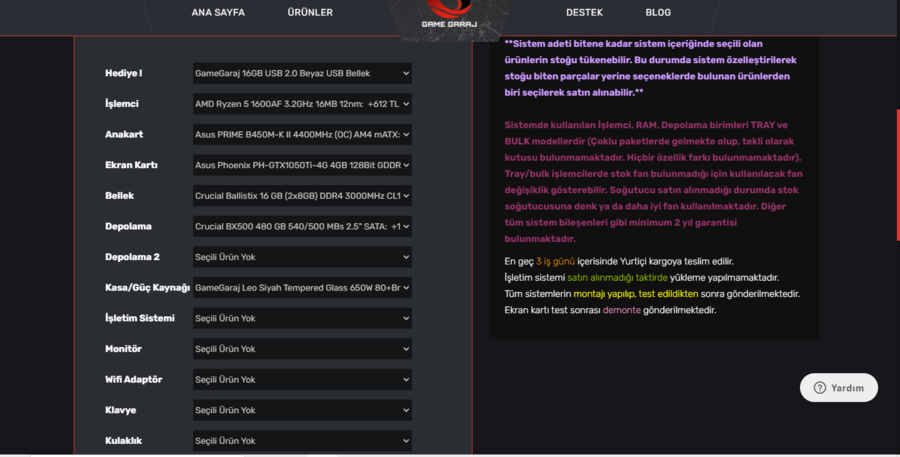900x457 pixels.
Task: Expand the Wifi Adaptör dropdown
Action: [302, 379]
